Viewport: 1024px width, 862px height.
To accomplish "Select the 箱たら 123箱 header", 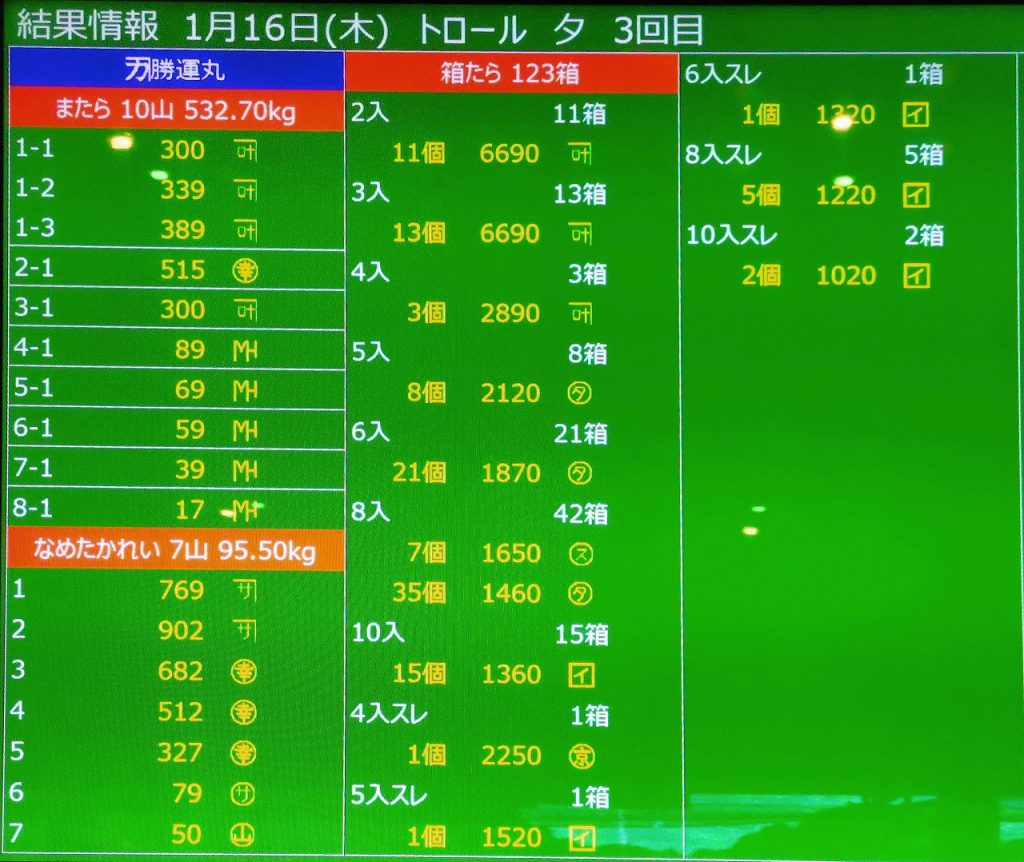I will pos(511,73).
